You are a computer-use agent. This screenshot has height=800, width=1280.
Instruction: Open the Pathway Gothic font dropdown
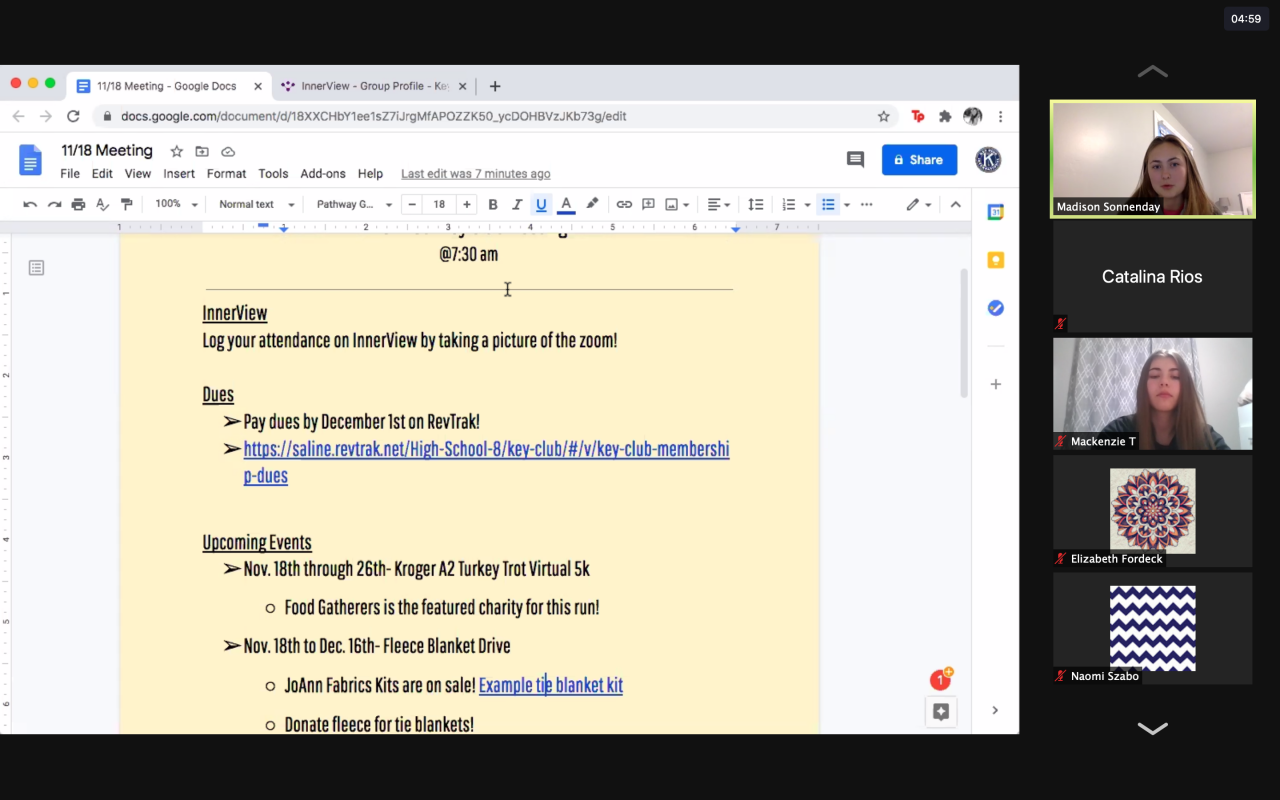point(354,204)
